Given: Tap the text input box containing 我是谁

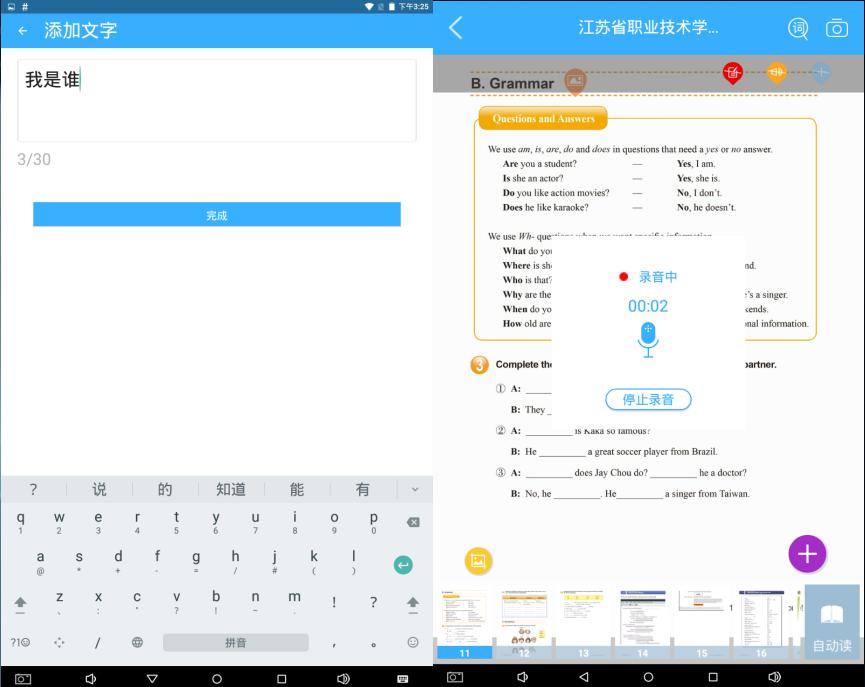Looking at the screenshot, I should [x=217, y=100].
